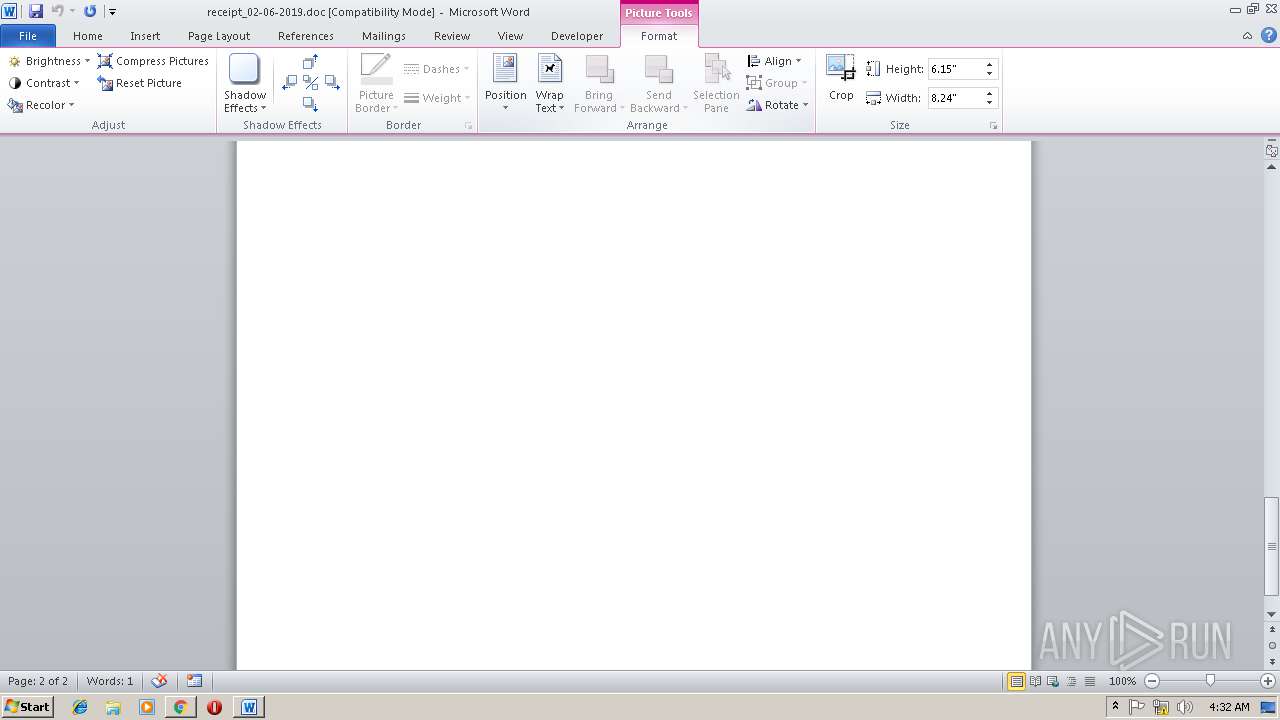The height and width of the screenshot is (720, 1280).
Task: Minimize the ribbon with the caret icon
Action: pos(1247,36)
